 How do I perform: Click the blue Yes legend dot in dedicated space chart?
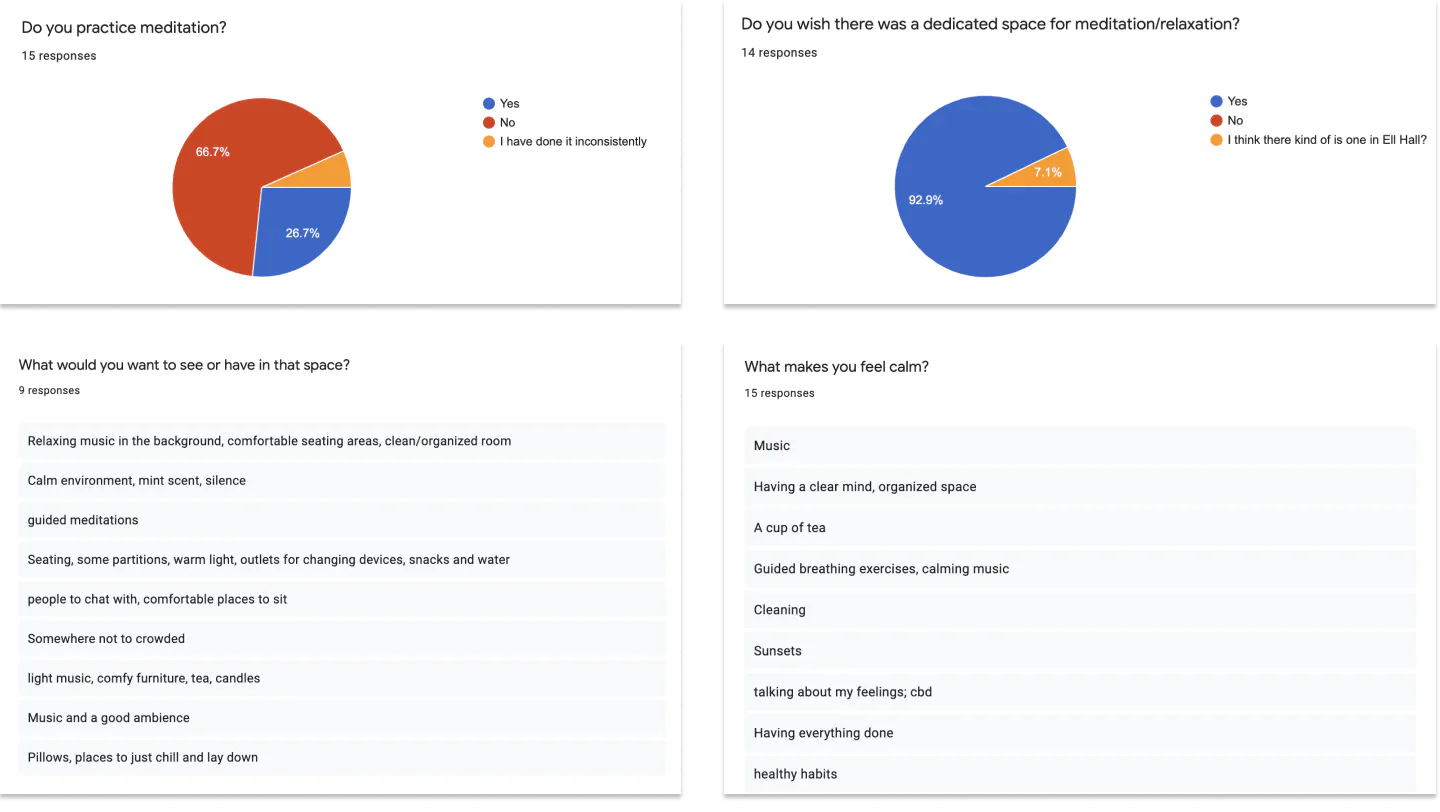click(x=1216, y=101)
